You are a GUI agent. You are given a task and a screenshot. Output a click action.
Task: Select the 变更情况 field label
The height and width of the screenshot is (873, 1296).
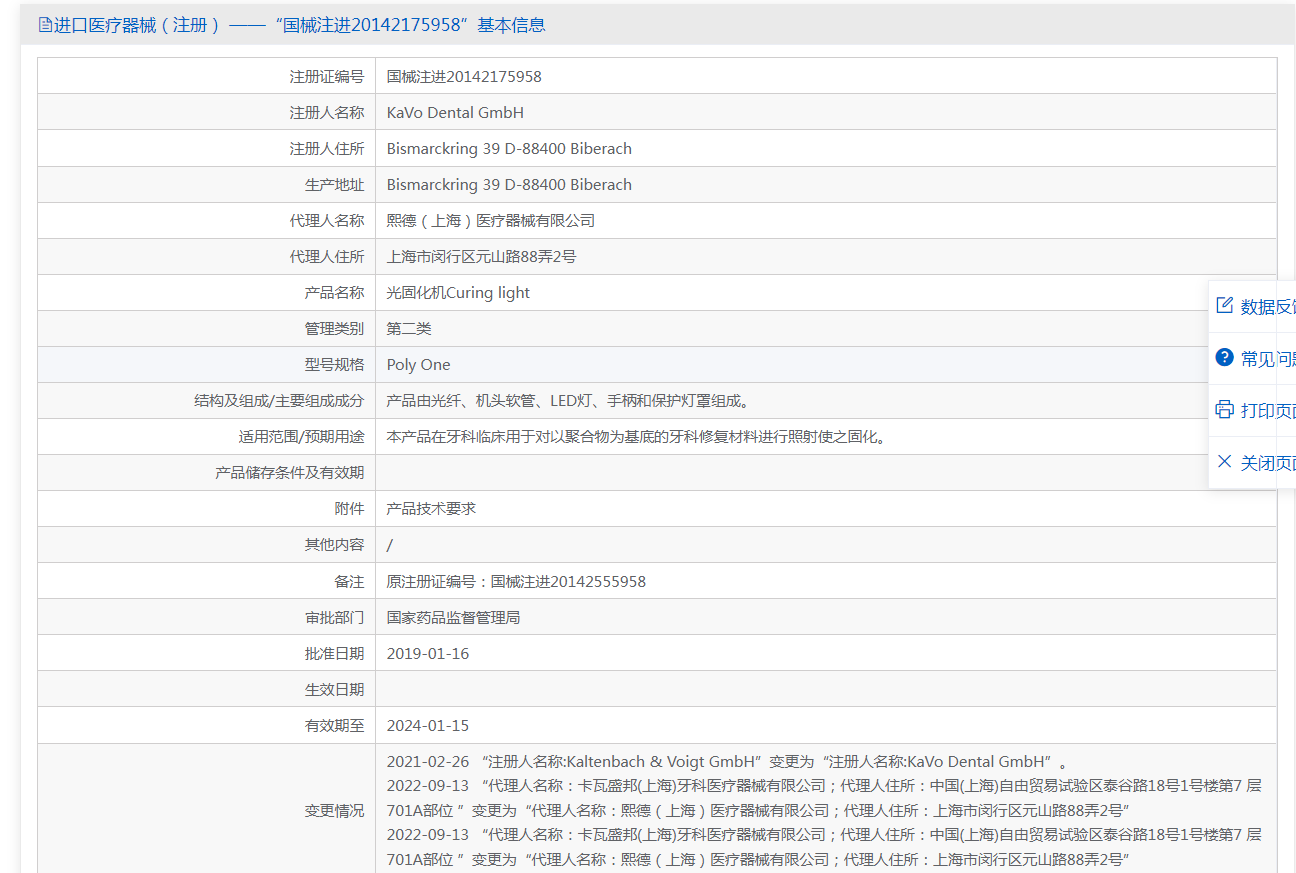point(334,810)
